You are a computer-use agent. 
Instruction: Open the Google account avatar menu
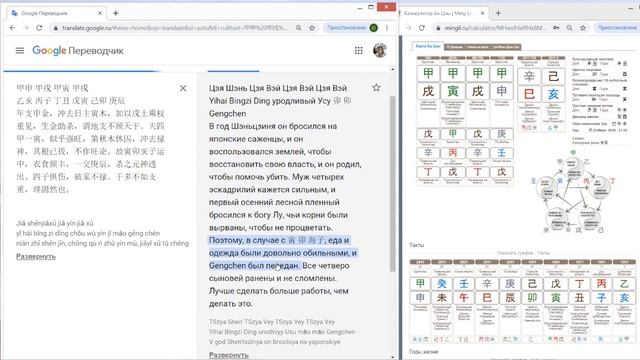pos(380,50)
